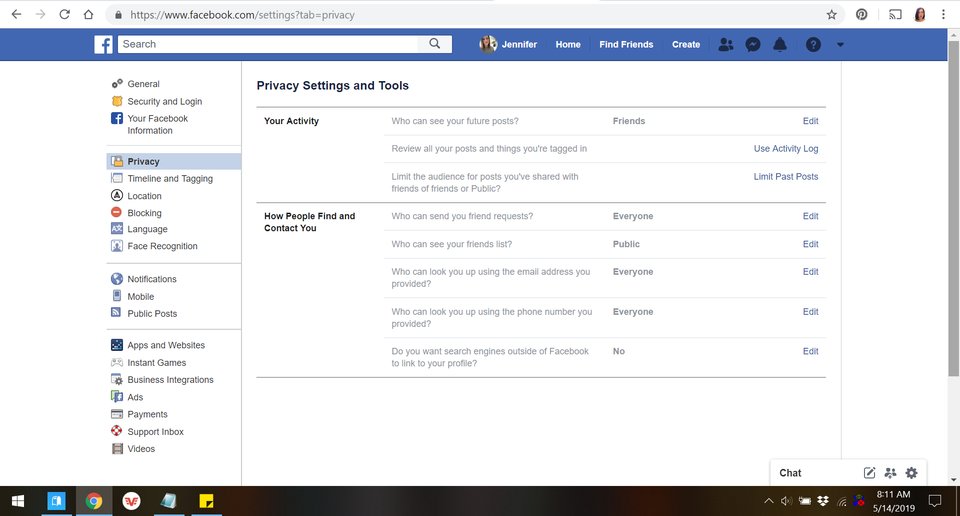Edit who can see your future posts
Screen dimensions: 960x516
pyautogui.click(x=810, y=121)
